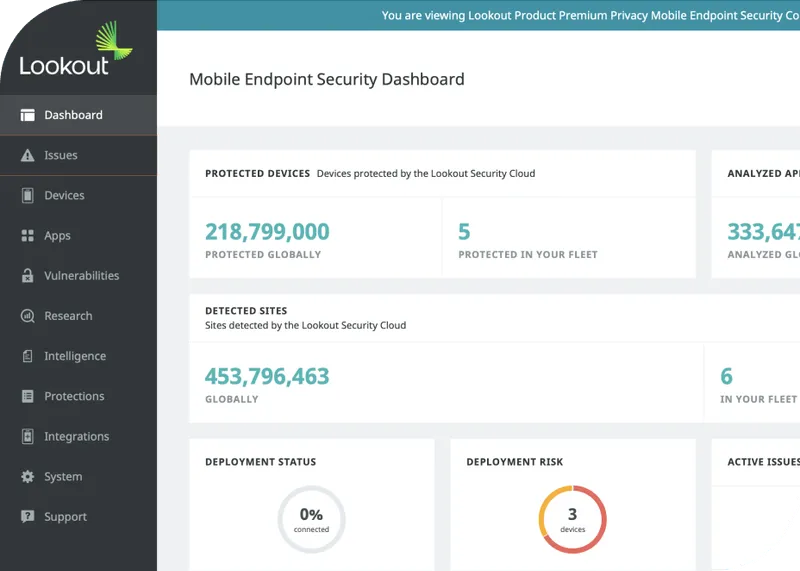Viewport: 800px width, 571px height.
Task: Click the Research magnifier chart icon
Action: (x=28, y=316)
